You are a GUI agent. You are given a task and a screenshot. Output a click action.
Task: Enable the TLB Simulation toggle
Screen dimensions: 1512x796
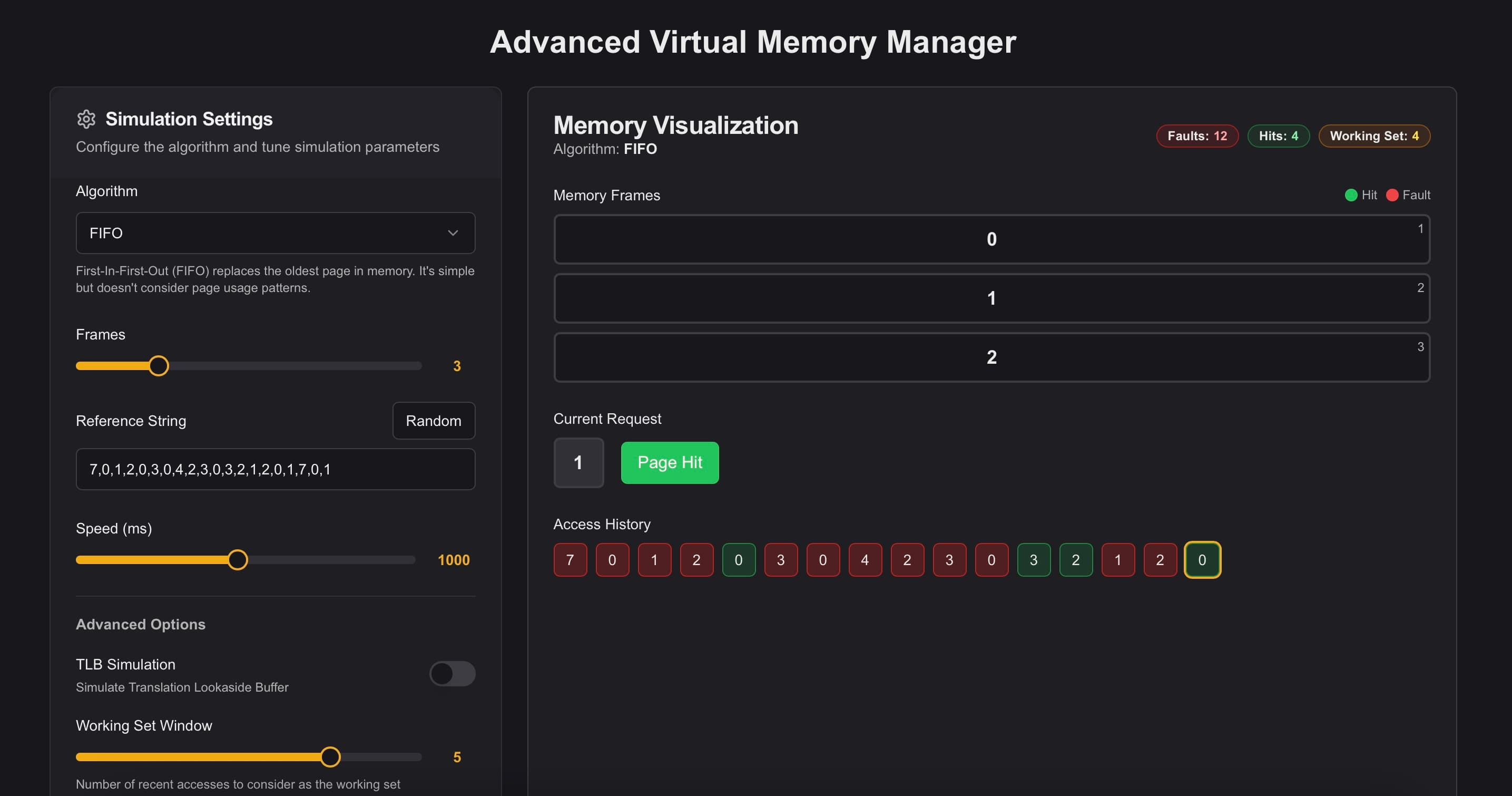coord(453,674)
